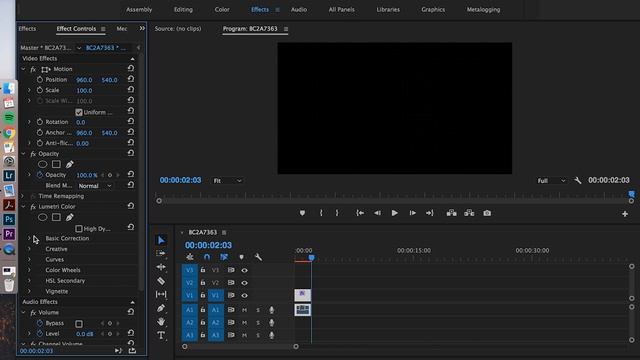The height and width of the screenshot is (360, 640).
Task: Reset the Position parameter
Action: [131, 79]
